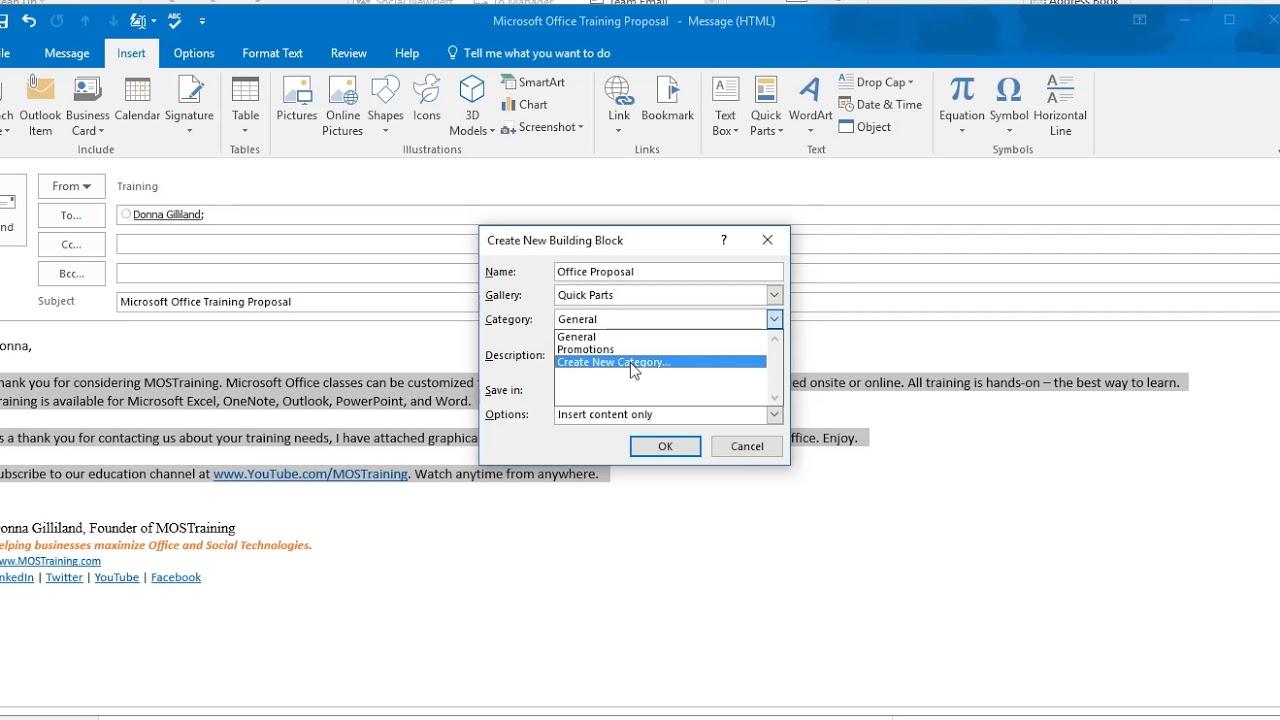Screen dimensions: 1280x720
Task: Click the Name field containing Office Proposal
Action: point(667,271)
